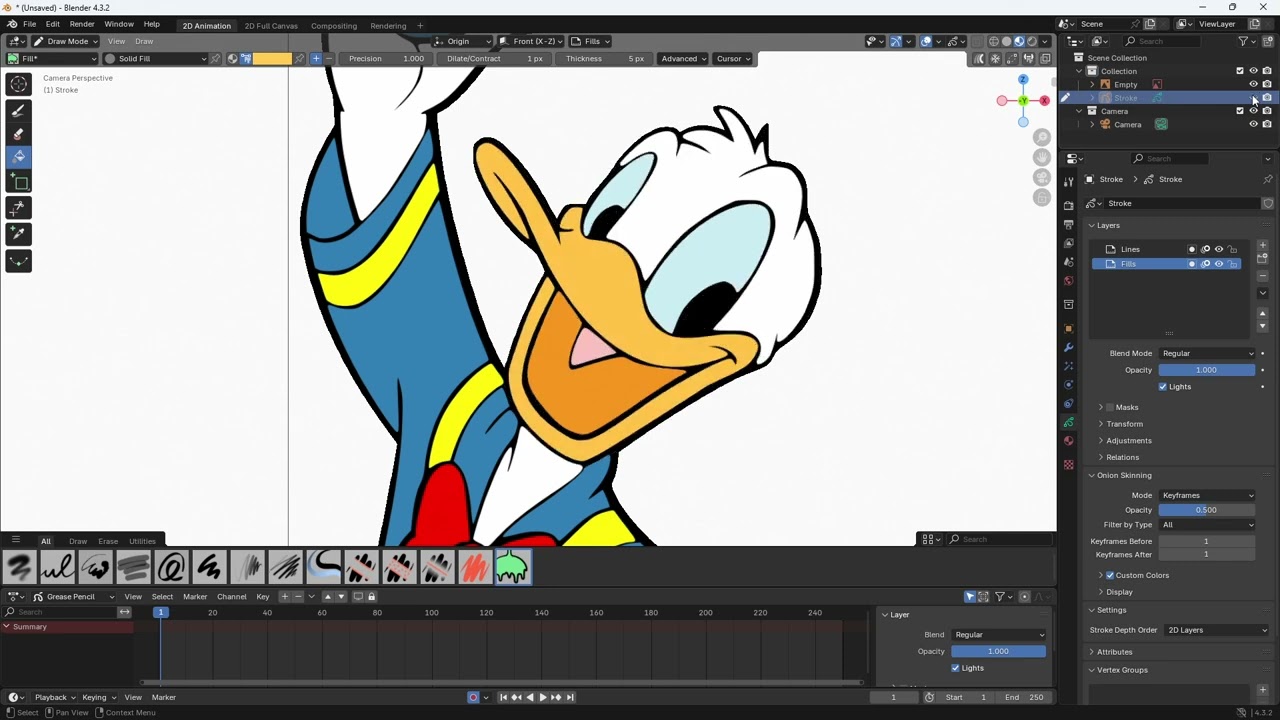Open Stroke Depth Order 2D Layers dropdown
Screen dimensions: 1280x720
[x=1217, y=630]
